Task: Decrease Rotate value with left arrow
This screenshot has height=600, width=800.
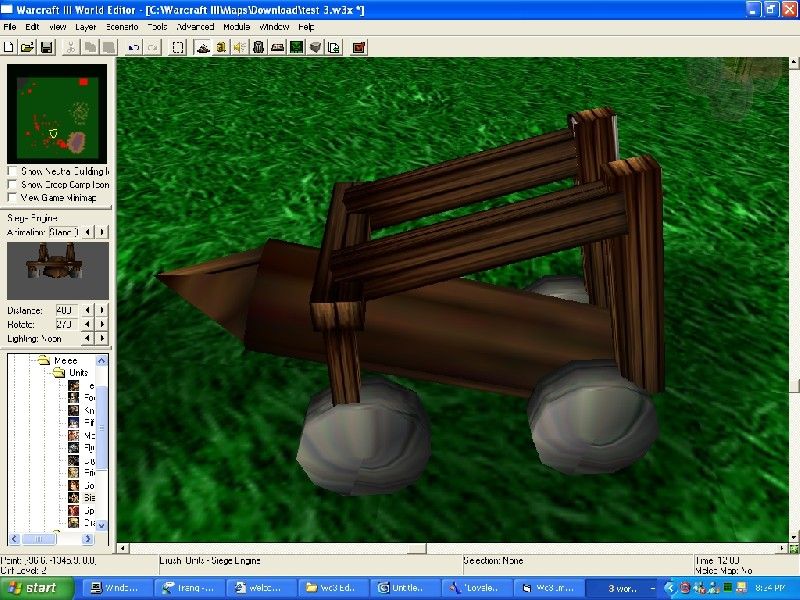Action: point(88,324)
